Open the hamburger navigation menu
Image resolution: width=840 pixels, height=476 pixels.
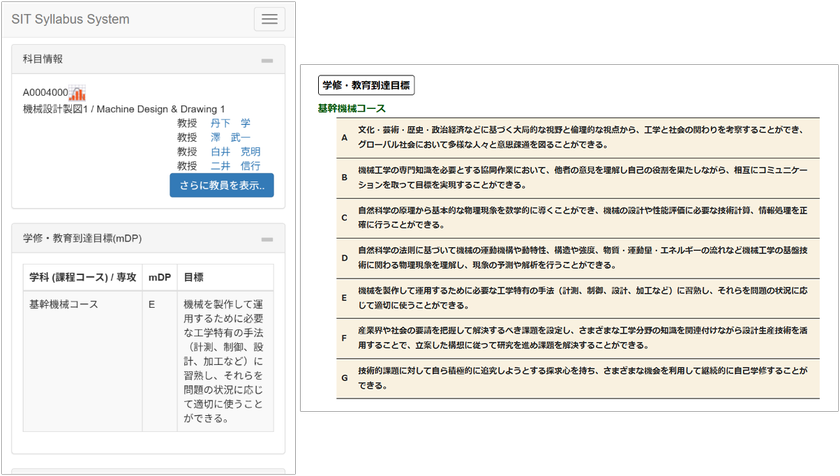tap(269, 19)
